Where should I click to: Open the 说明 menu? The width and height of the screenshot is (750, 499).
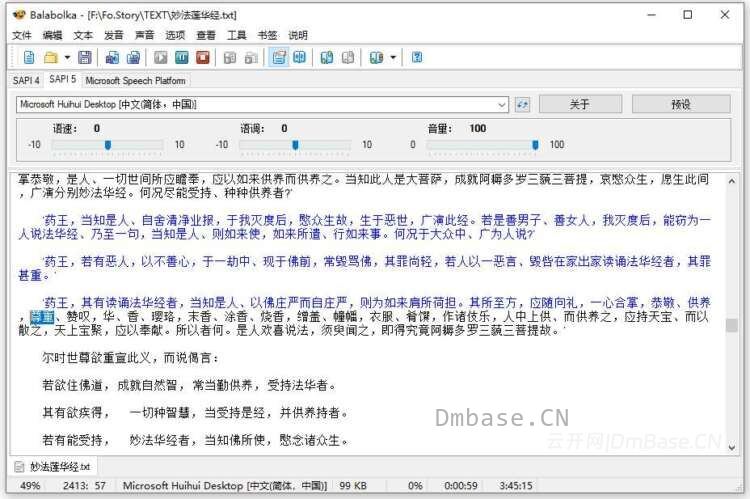tap(298, 35)
